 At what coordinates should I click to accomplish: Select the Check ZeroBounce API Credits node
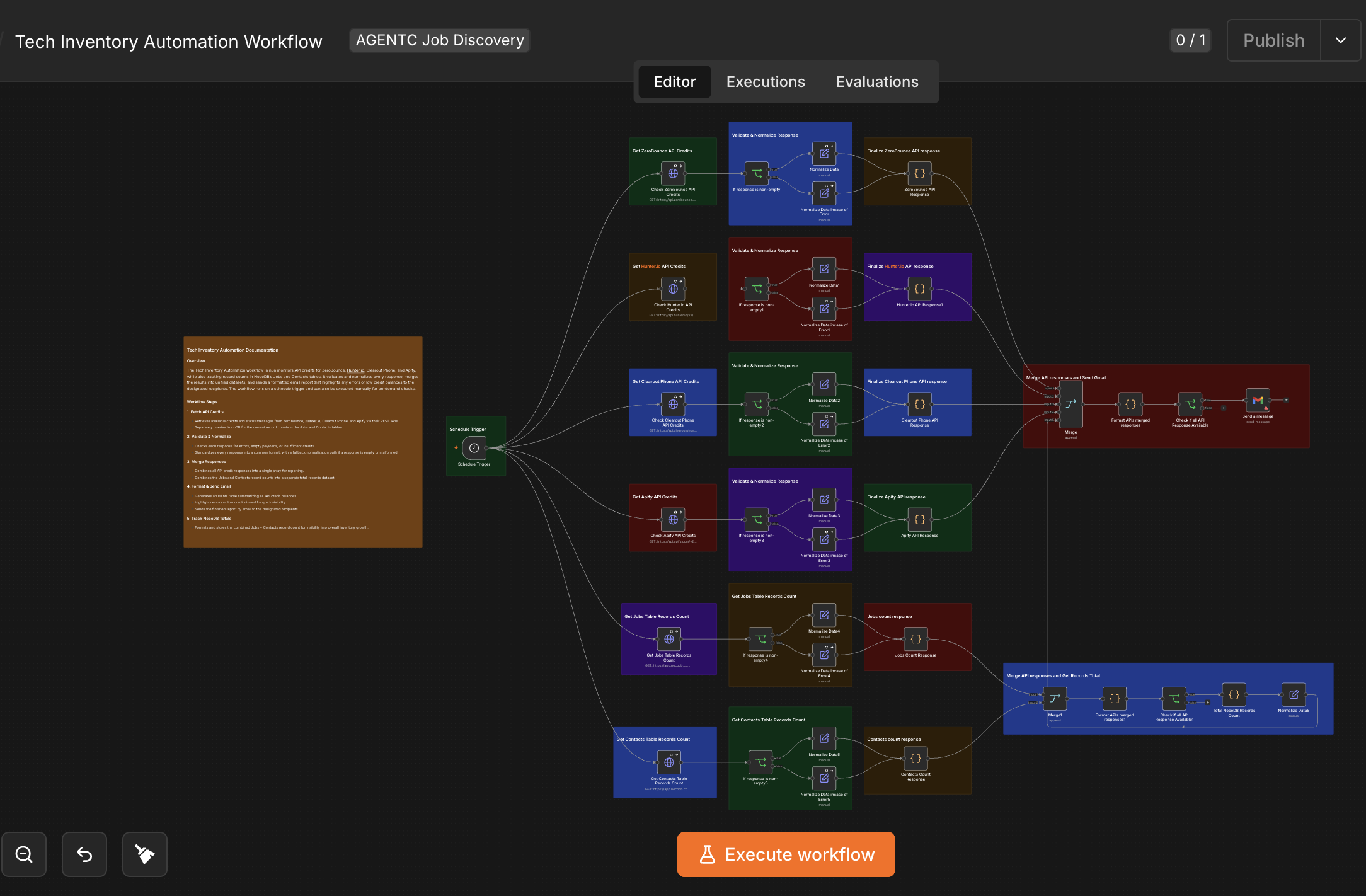(x=673, y=173)
